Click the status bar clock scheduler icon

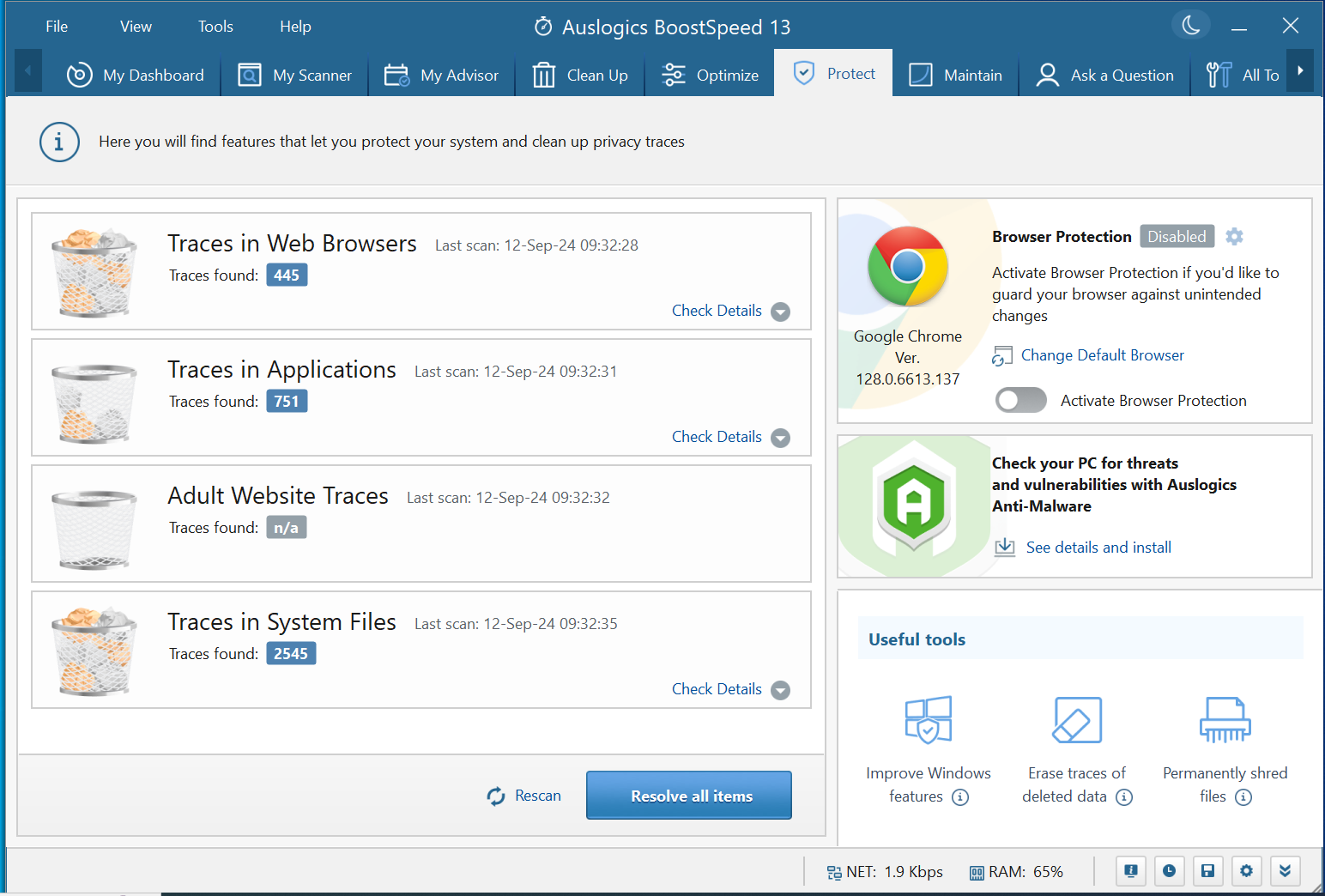1169,871
